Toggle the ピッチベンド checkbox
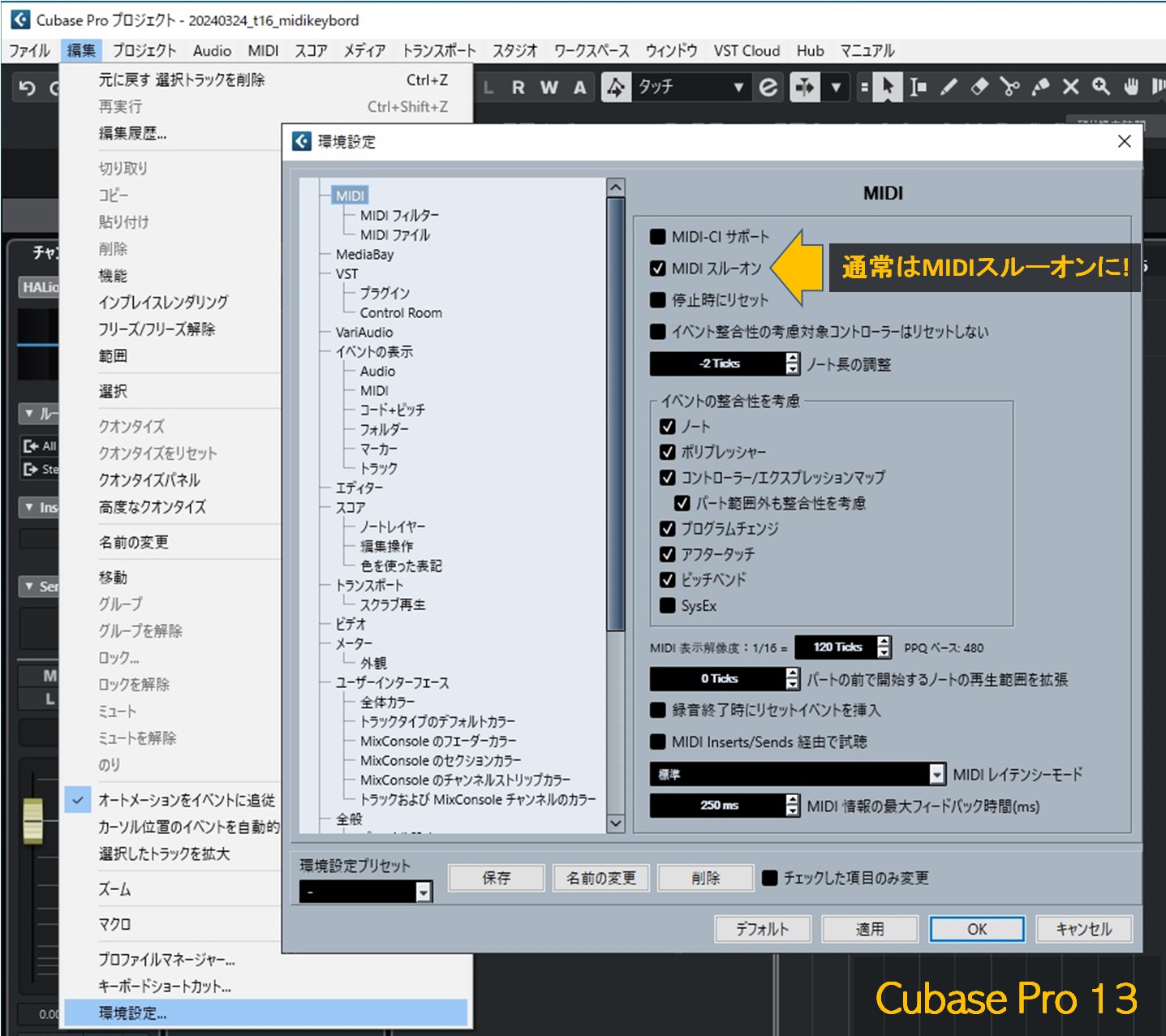Image resolution: width=1166 pixels, height=1036 pixels. (668, 580)
